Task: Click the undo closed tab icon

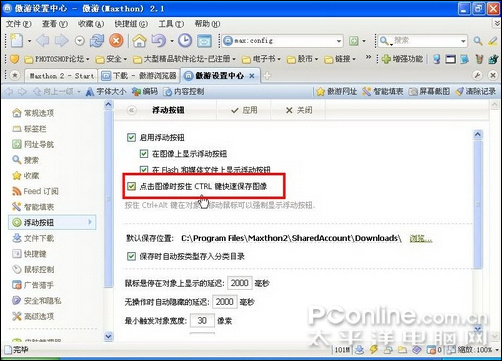Action: point(159,41)
